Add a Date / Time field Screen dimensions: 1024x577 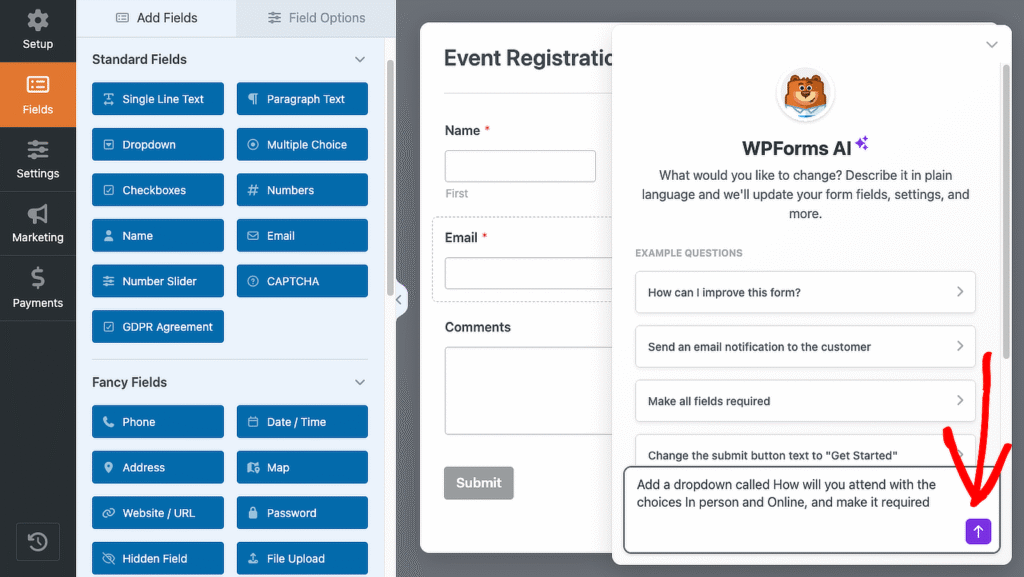(302, 422)
